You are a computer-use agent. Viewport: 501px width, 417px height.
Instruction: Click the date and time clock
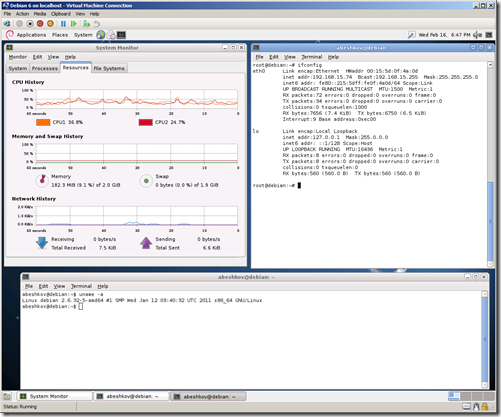pyautogui.click(x=444, y=35)
